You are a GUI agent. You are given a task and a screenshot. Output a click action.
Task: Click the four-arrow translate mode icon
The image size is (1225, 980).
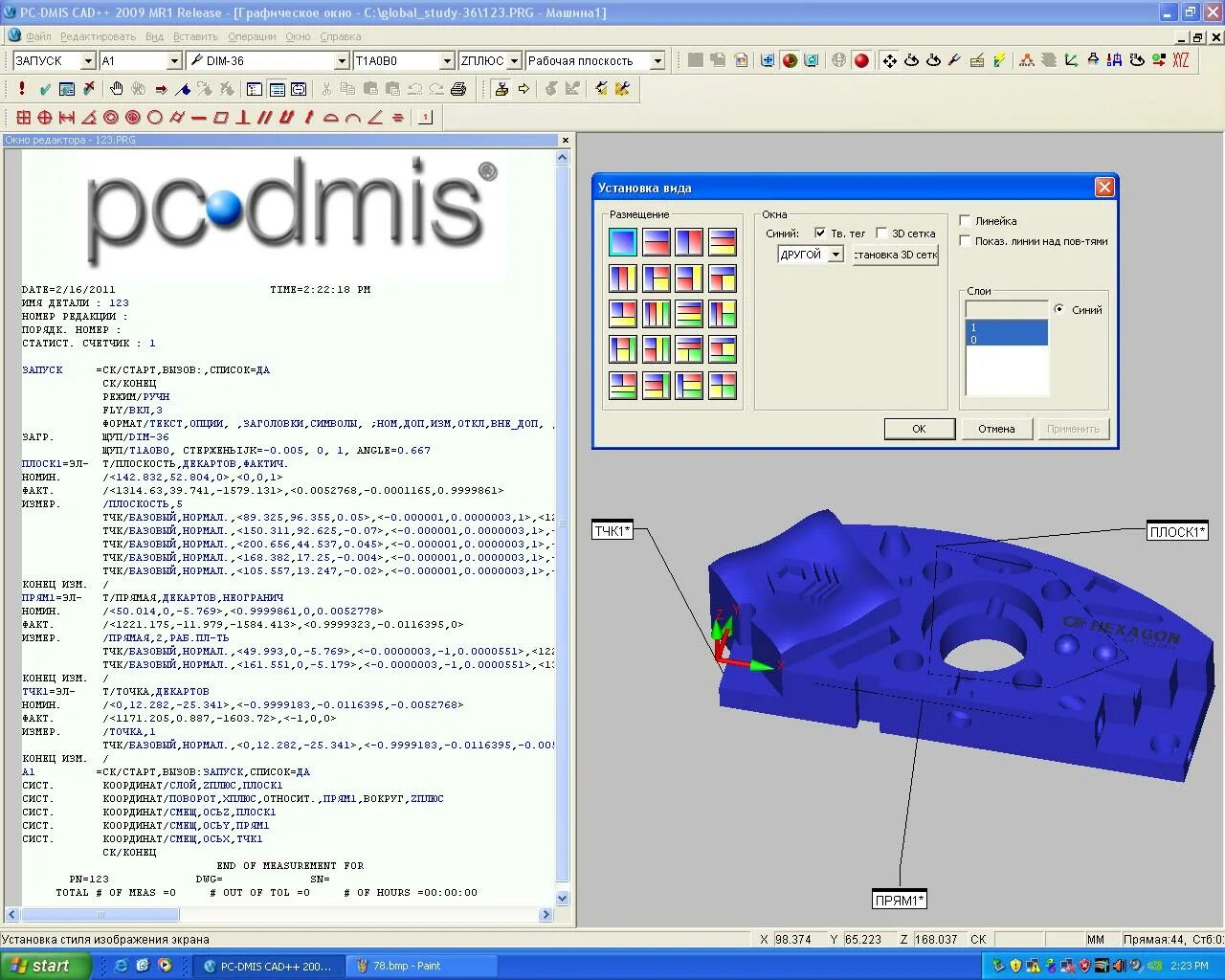(x=889, y=60)
